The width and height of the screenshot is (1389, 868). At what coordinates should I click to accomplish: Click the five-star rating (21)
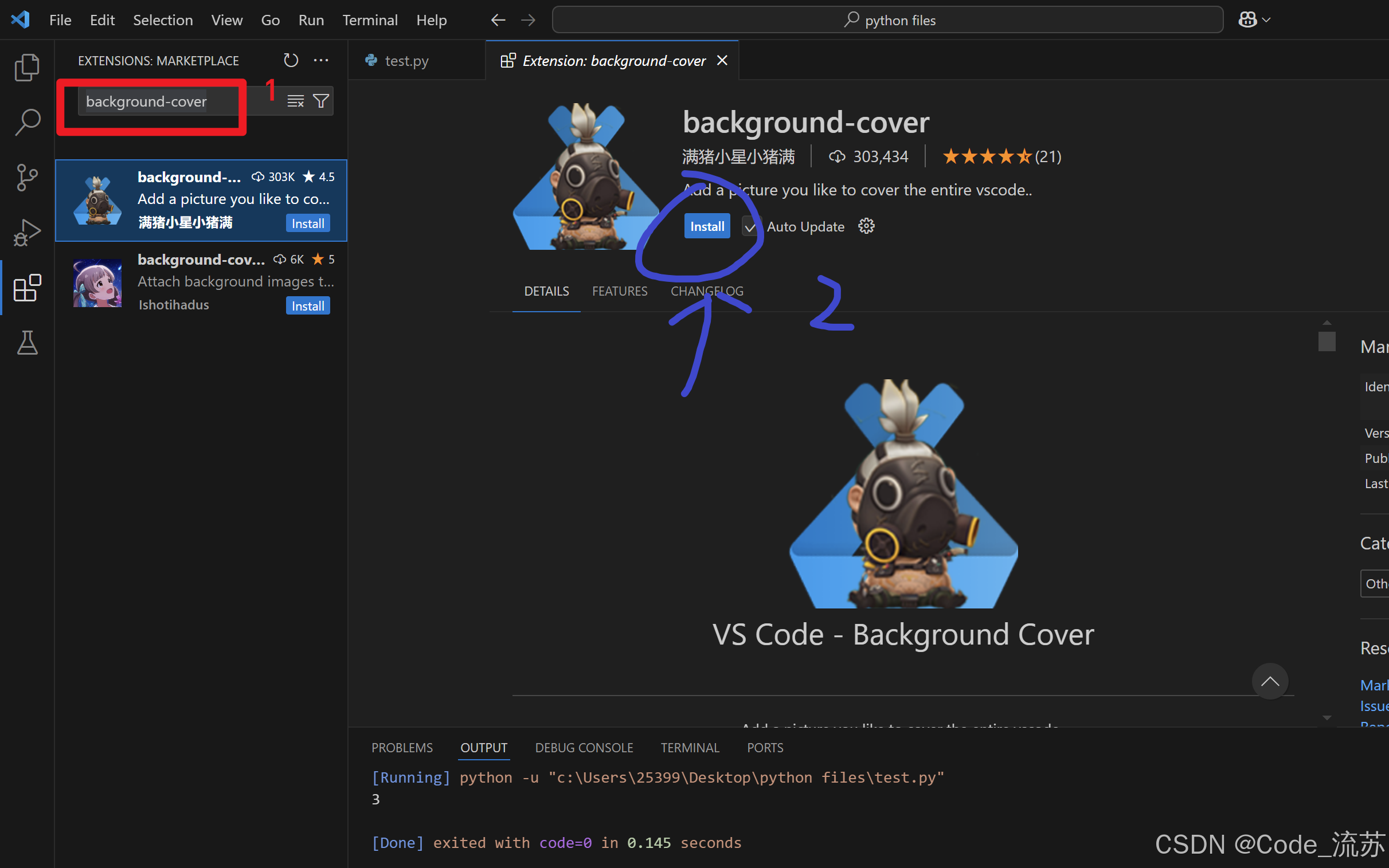tap(1002, 156)
